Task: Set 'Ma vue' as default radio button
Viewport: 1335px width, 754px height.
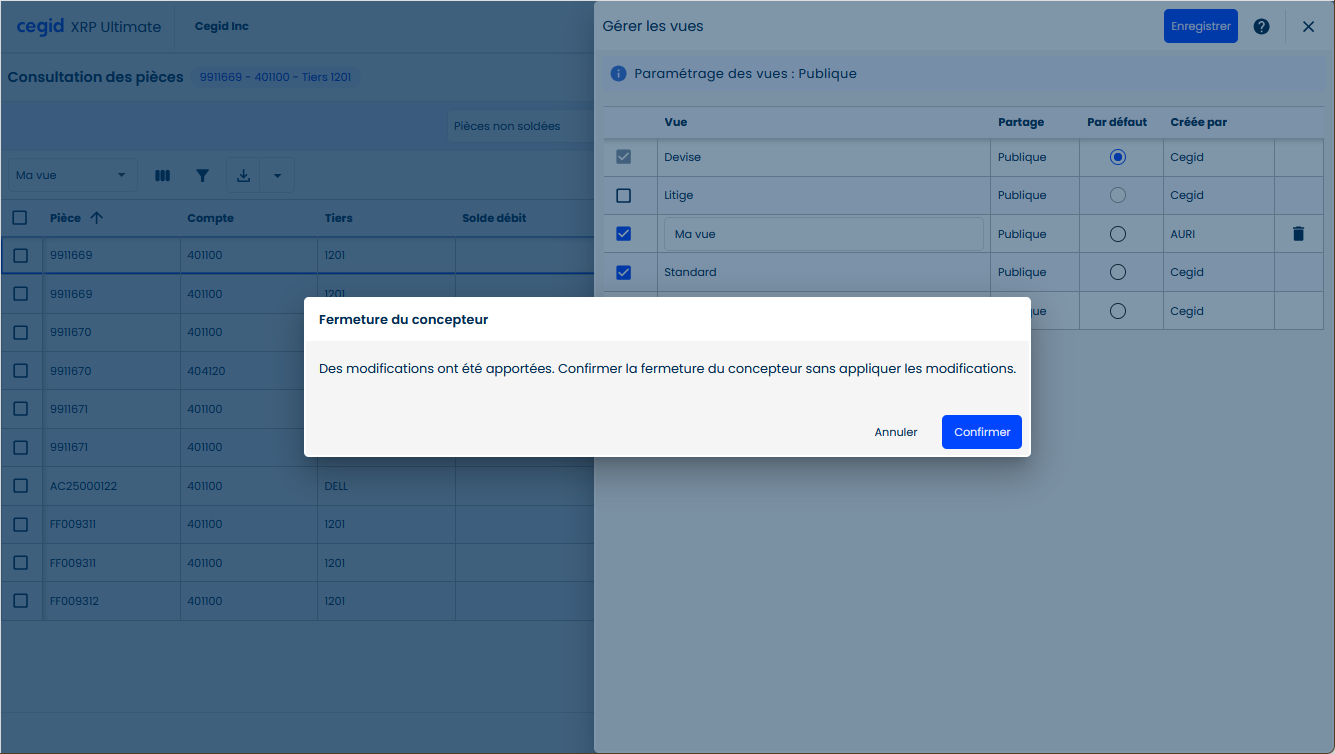Action: point(1118,234)
